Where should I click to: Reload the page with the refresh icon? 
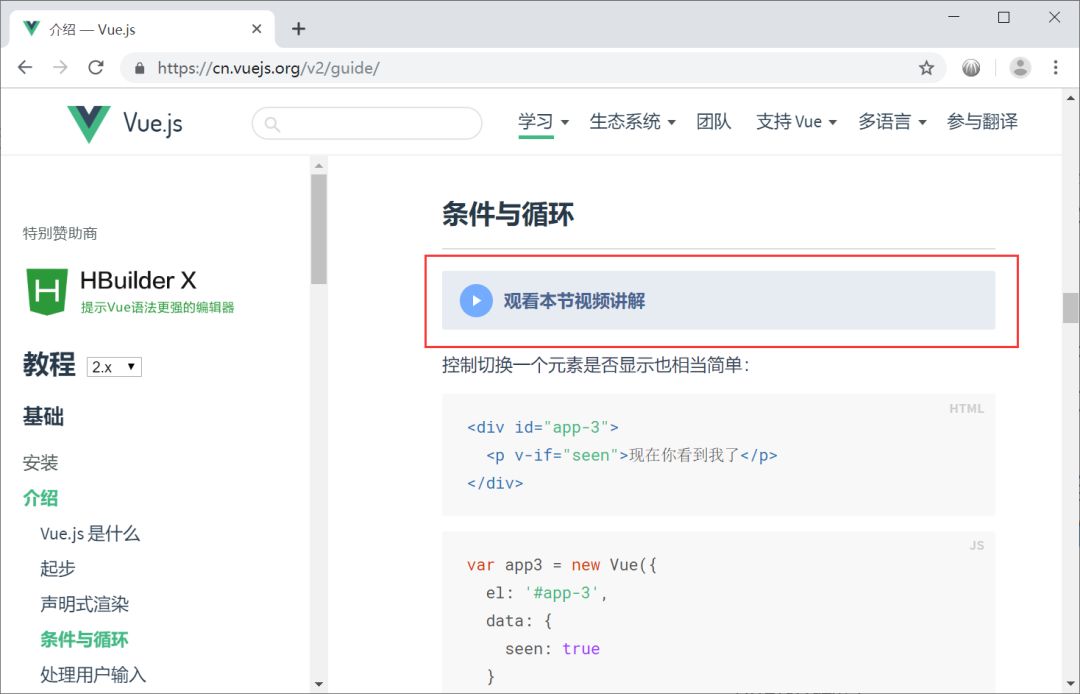point(95,68)
